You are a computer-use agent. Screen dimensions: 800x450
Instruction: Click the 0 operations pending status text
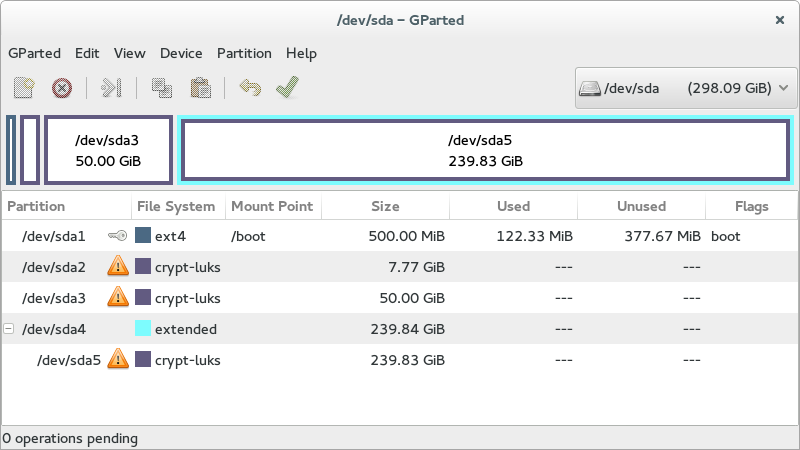(x=70, y=438)
